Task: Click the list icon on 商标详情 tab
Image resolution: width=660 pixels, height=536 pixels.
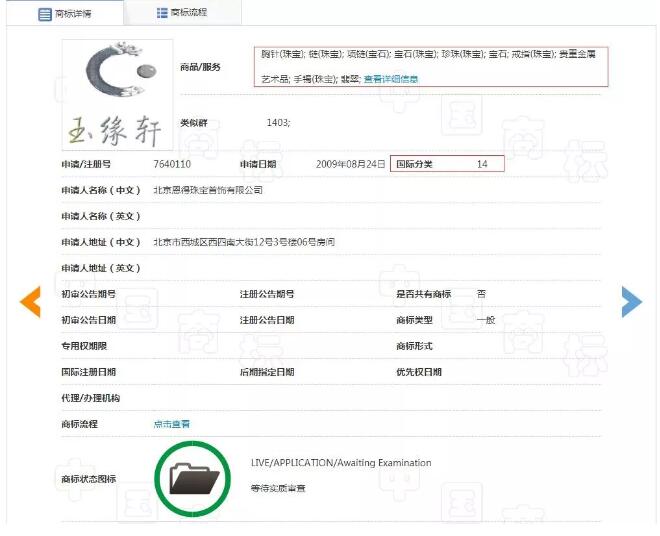Action: (45, 14)
